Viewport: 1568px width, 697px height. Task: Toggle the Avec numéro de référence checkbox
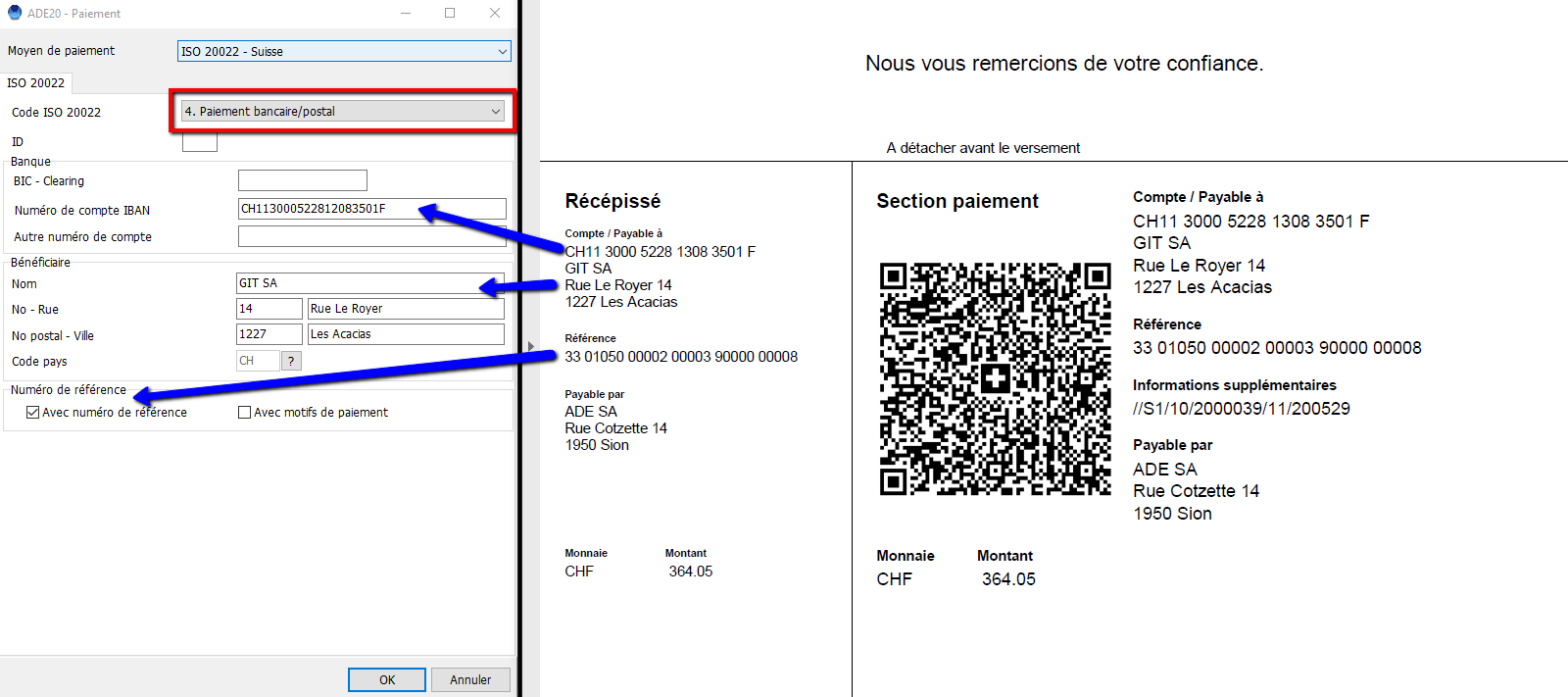pyautogui.click(x=33, y=413)
